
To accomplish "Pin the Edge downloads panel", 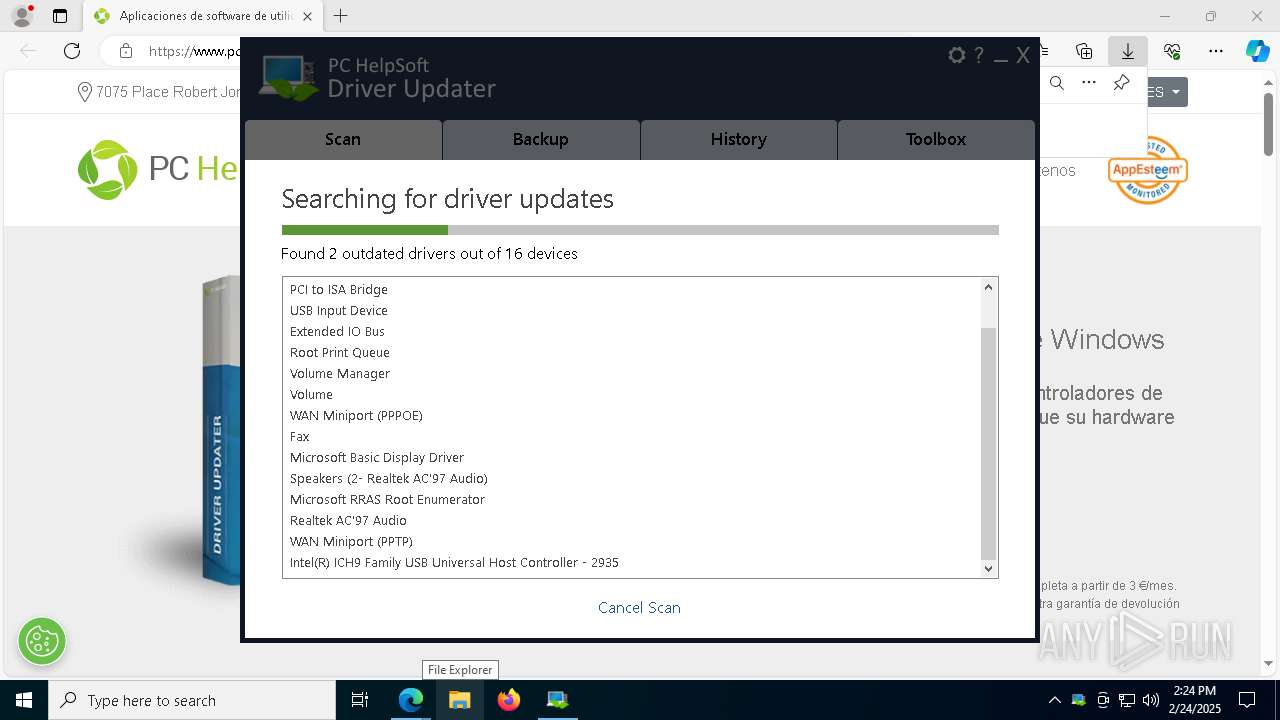I will coord(1121,83).
